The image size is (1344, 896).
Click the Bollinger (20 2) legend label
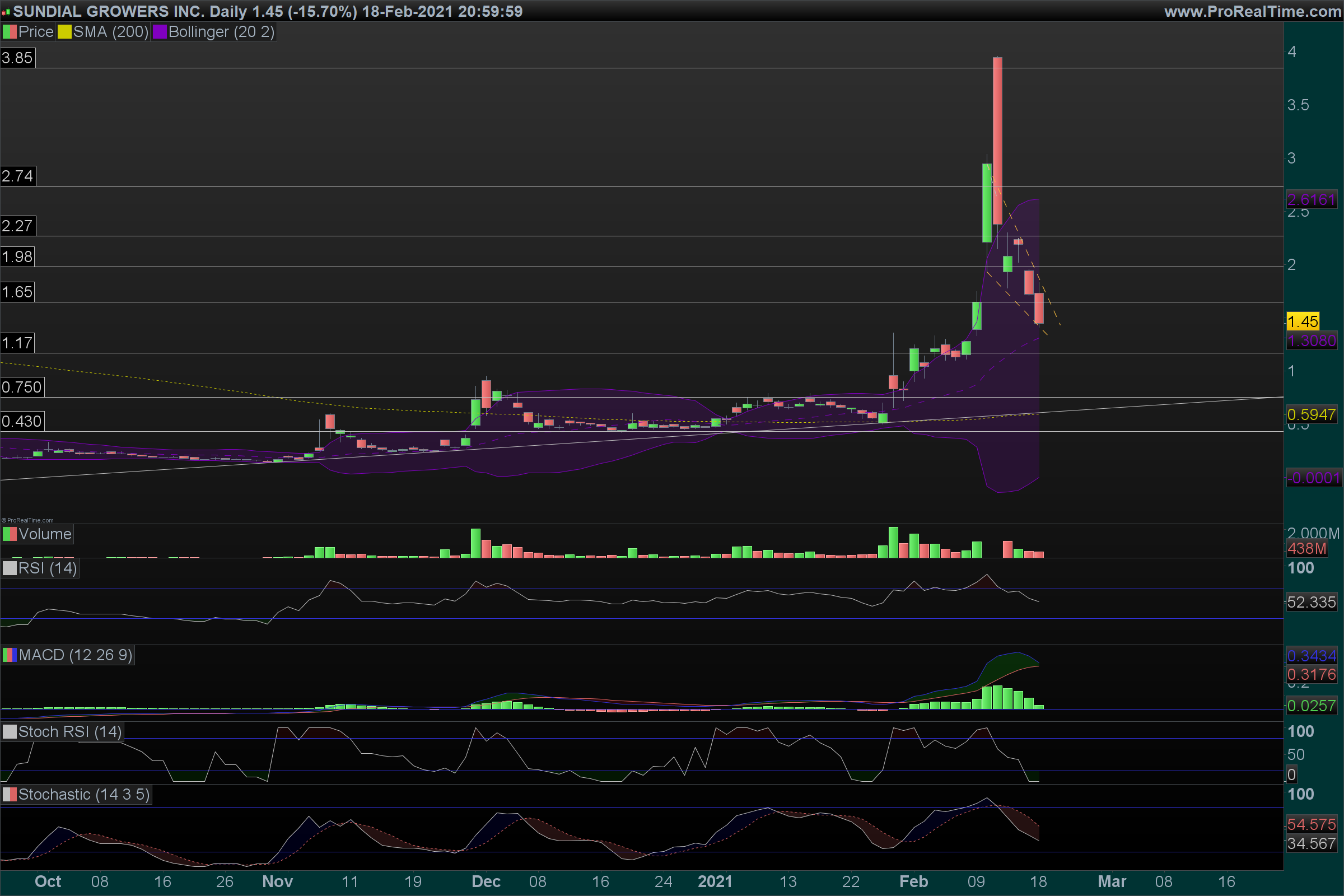click(x=221, y=32)
